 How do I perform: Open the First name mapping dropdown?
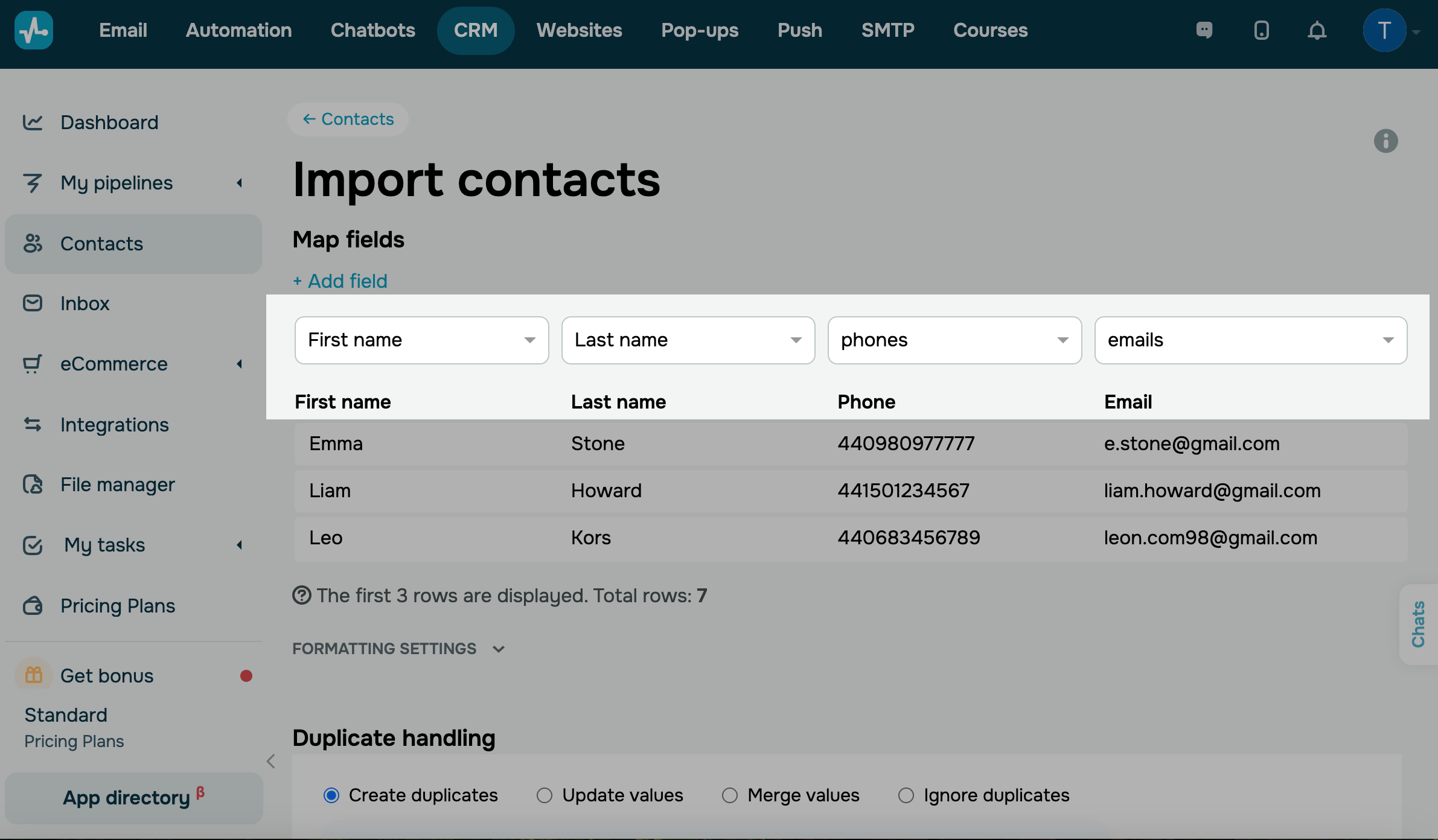click(421, 340)
